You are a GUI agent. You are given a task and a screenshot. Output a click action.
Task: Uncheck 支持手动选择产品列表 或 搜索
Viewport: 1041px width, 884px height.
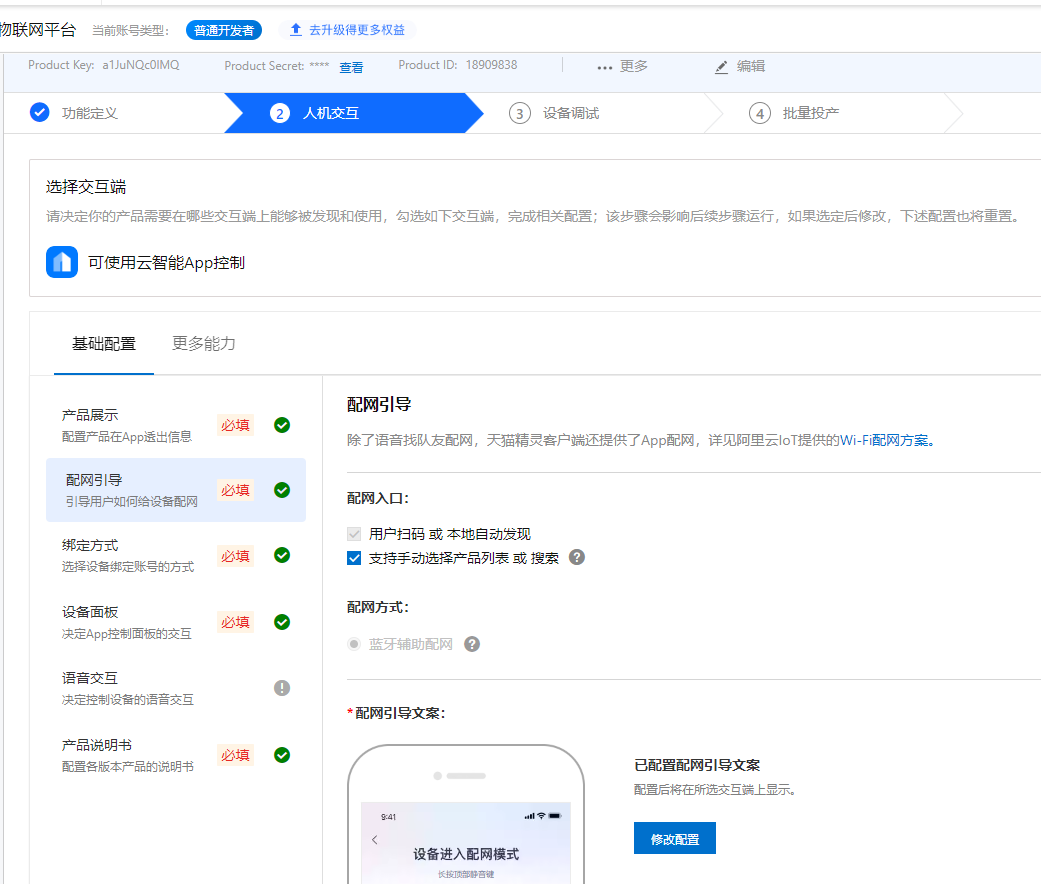point(353,558)
